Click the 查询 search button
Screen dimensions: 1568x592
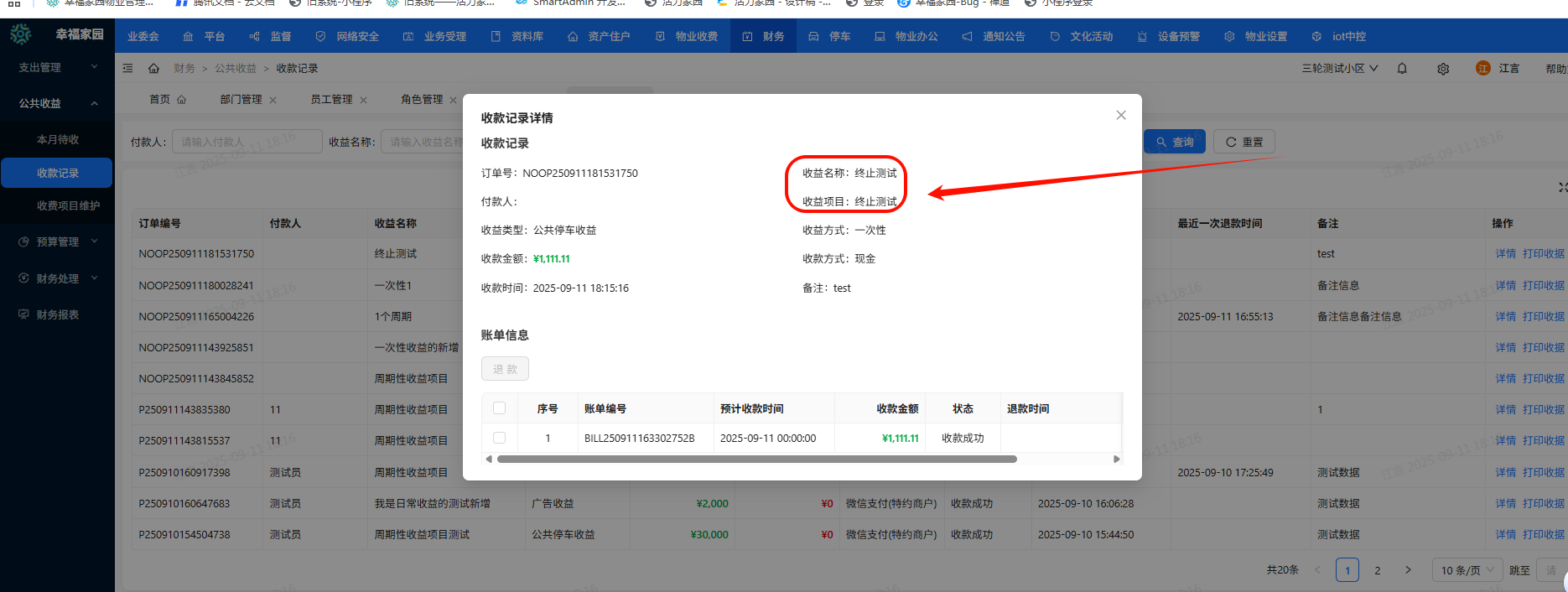1175,143
